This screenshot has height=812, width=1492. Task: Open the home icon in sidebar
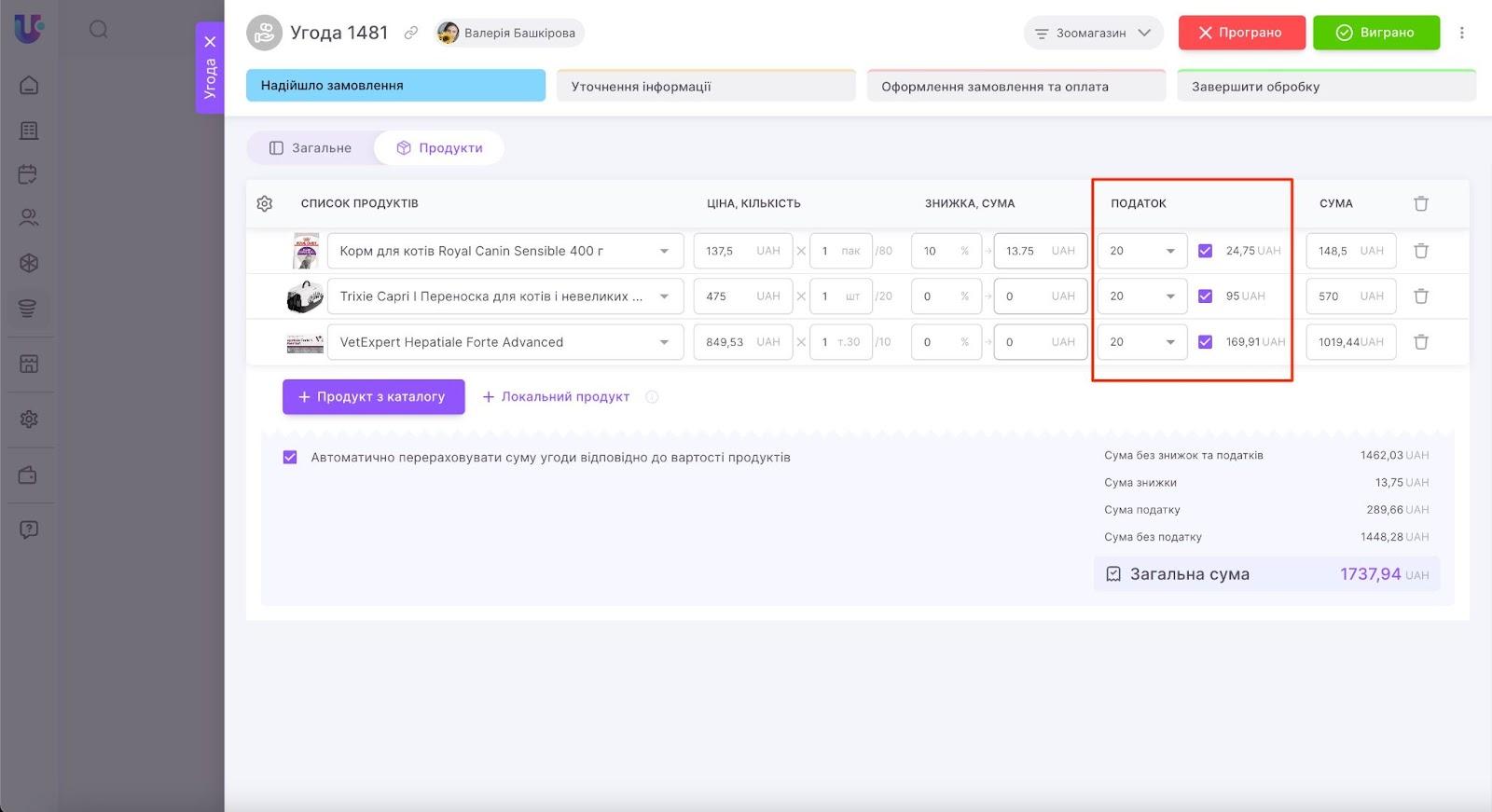pos(29,86)
